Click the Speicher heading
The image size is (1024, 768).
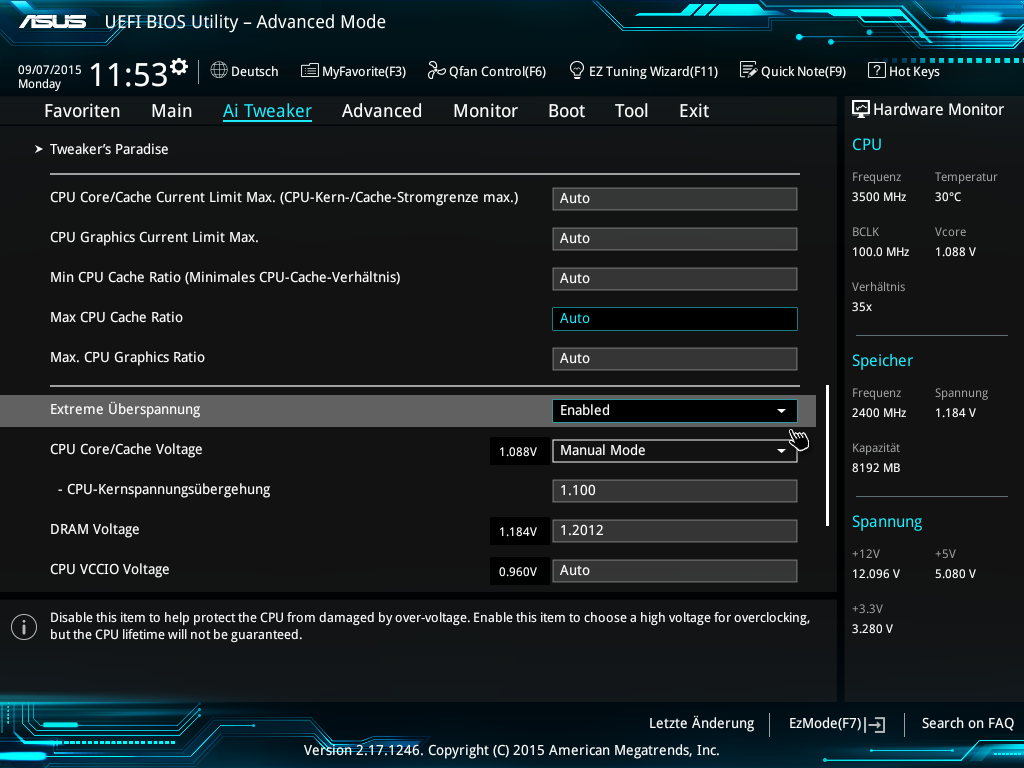(x=882, y=360)
